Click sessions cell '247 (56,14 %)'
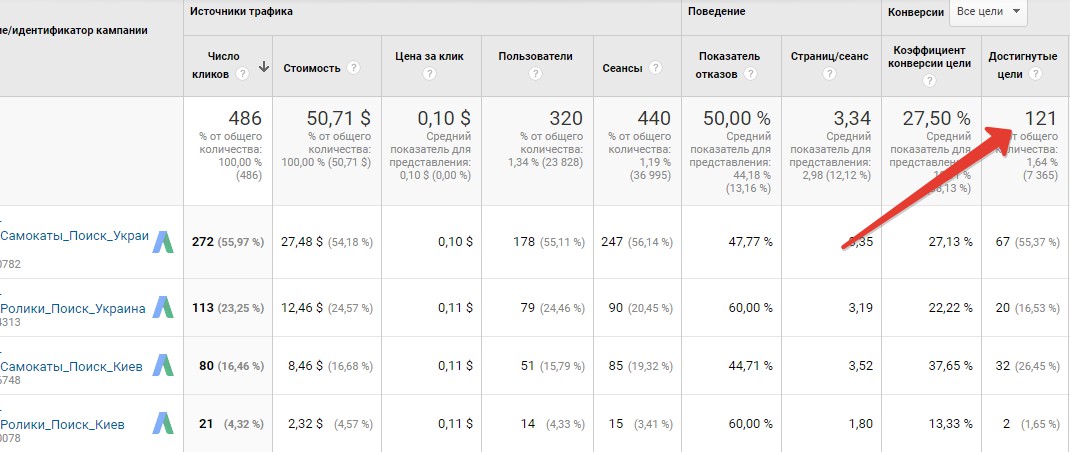This screenshot has height=452, width=1070. [637, 242]
